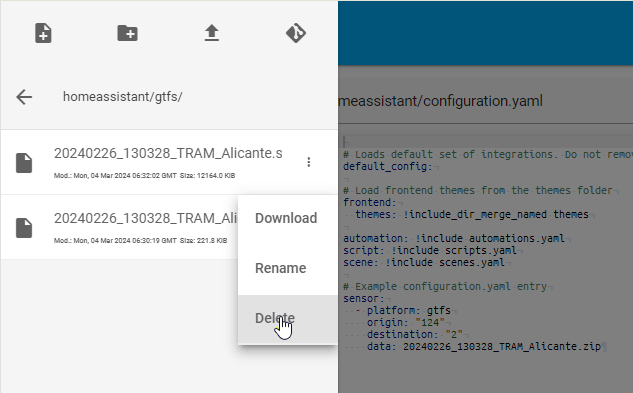Click the new folder icon

click(128, 33)
